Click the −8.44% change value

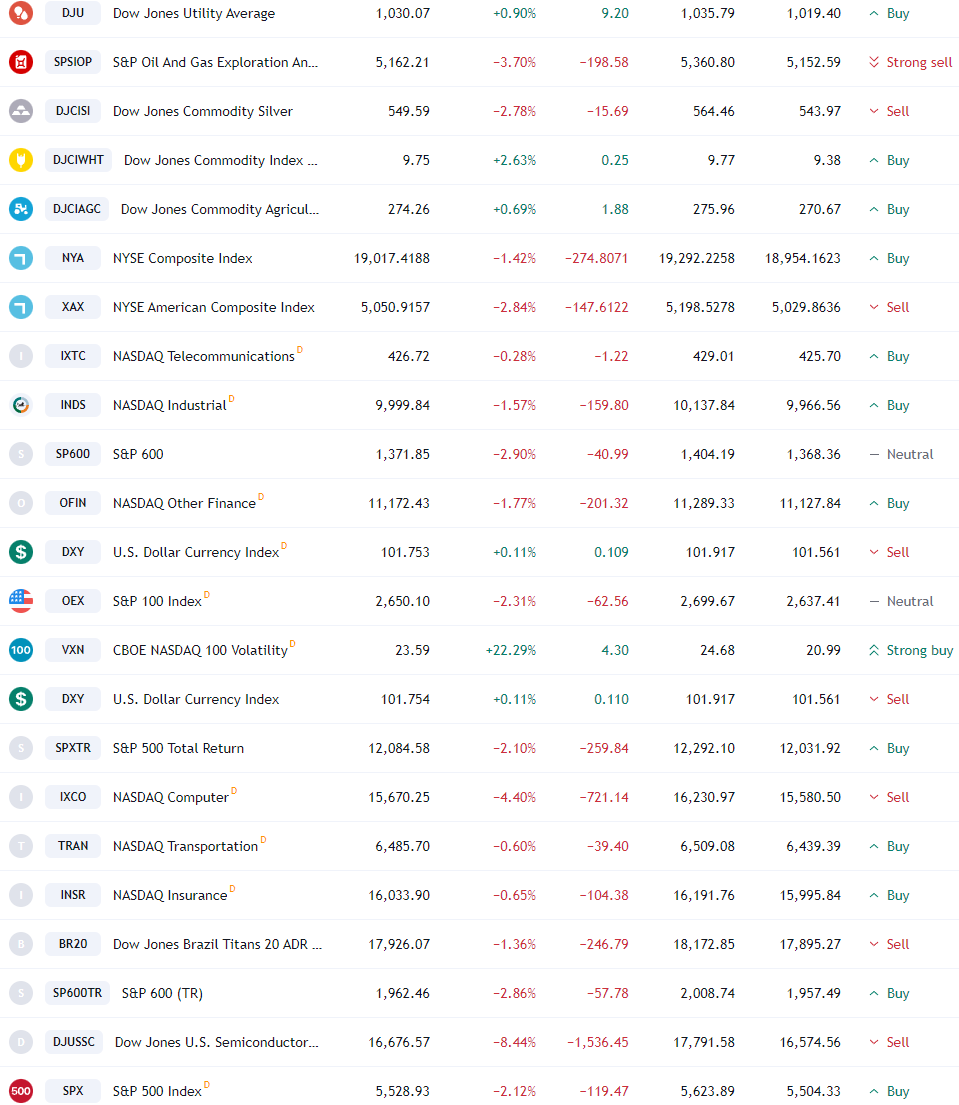[514, 1042]
